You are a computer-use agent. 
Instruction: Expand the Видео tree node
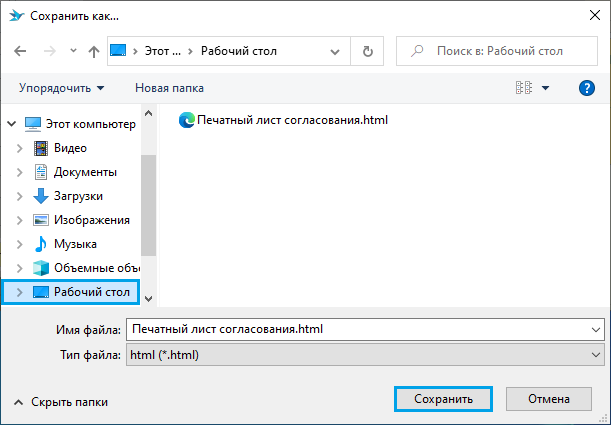(19, 148)
